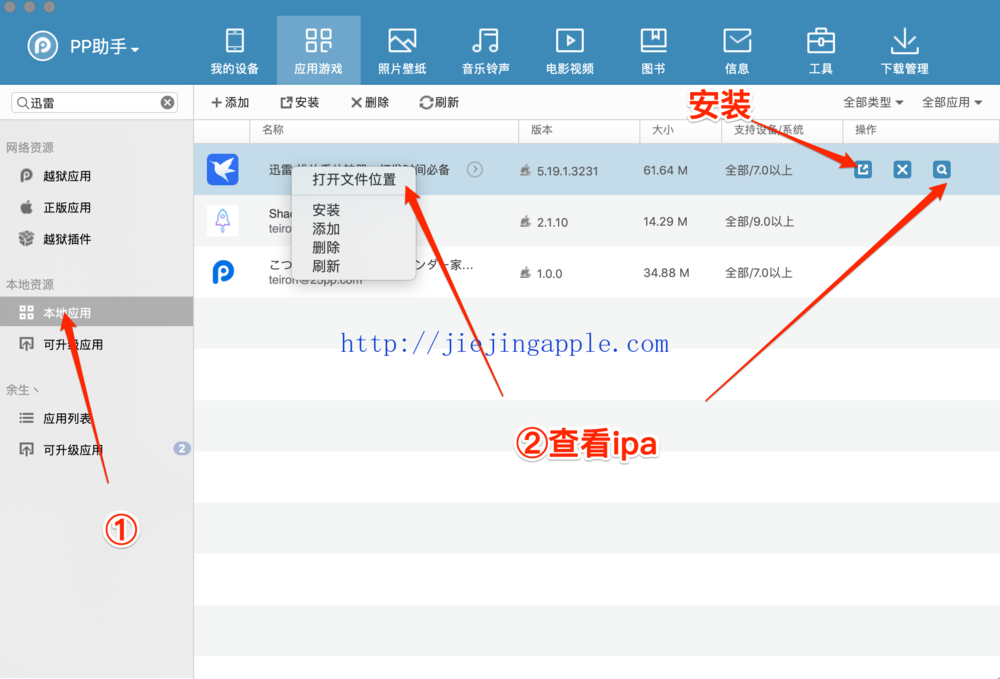
Task: Click the delete X icon for 迅雷 row
Action: coord(902,170)
